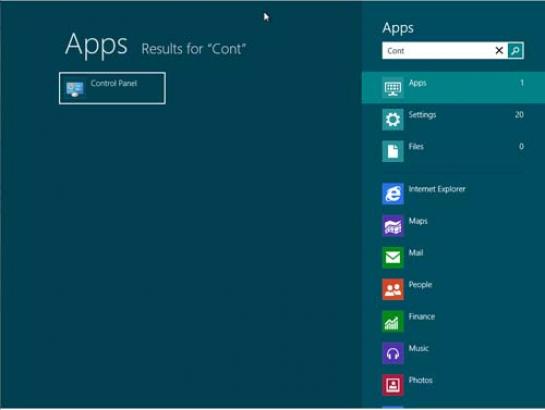
Task: Select the Apps search category
Action: click(453, 88)
